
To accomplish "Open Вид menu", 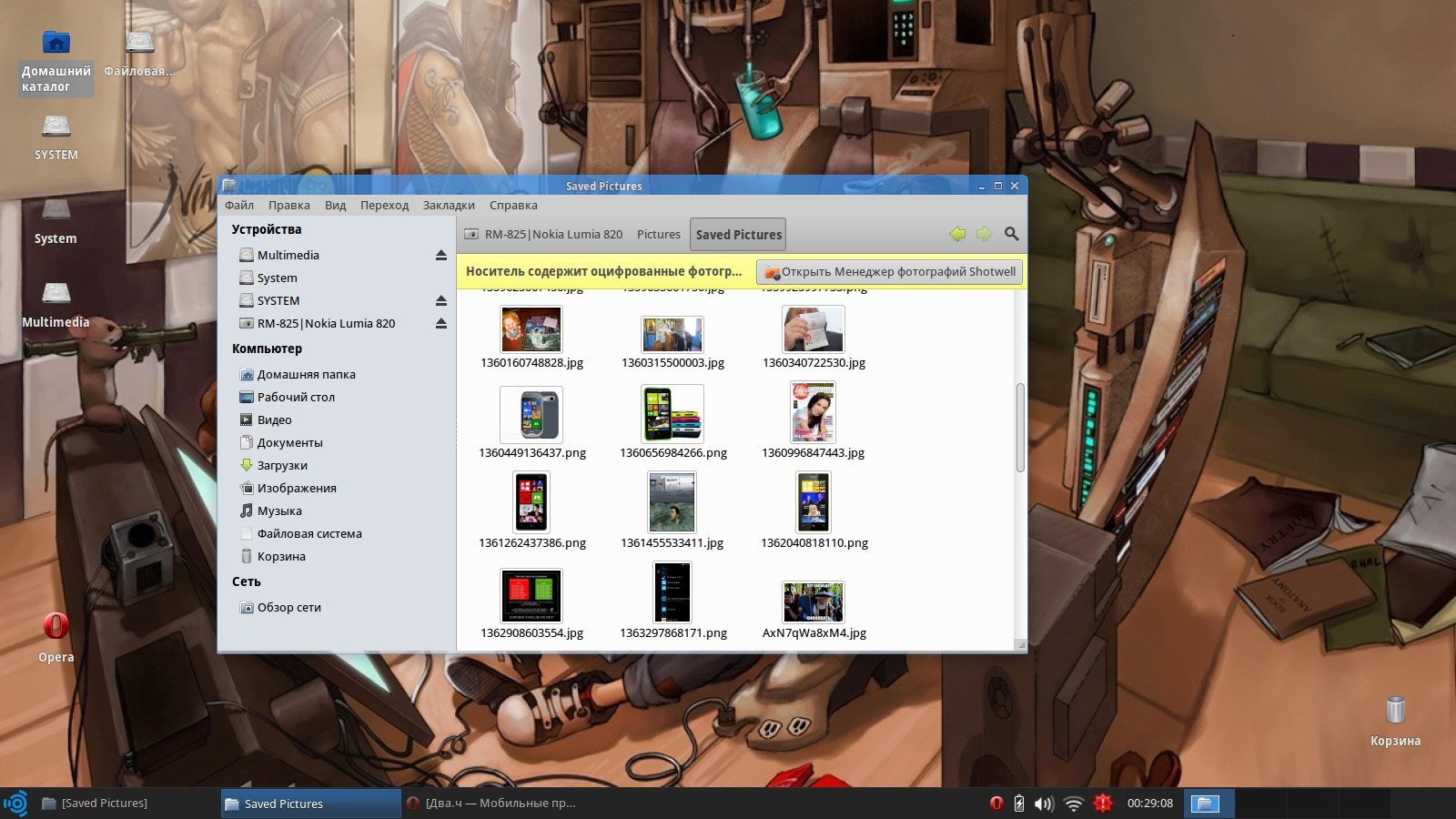I will 336,205.
